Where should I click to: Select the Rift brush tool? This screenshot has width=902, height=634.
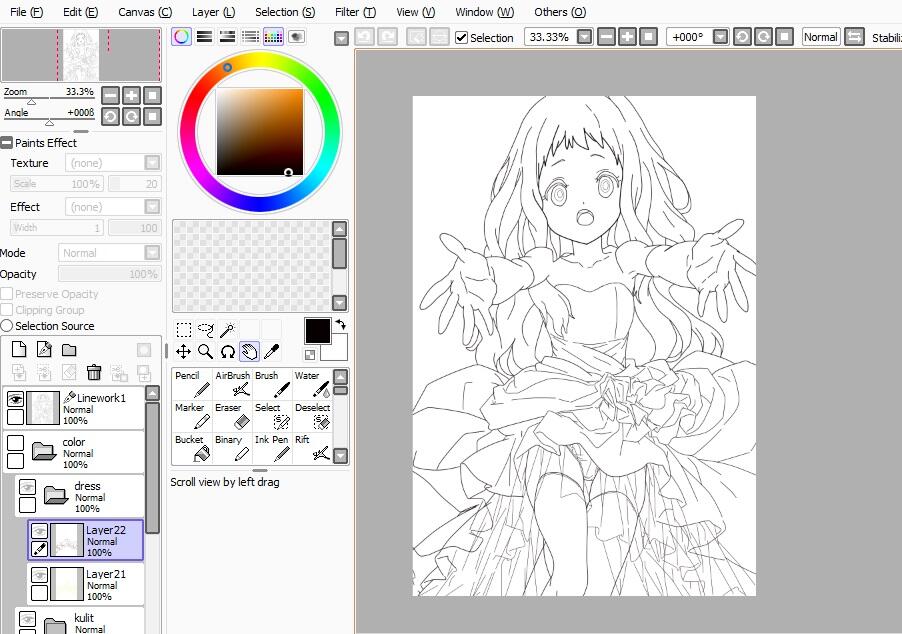tap(312, 448)
